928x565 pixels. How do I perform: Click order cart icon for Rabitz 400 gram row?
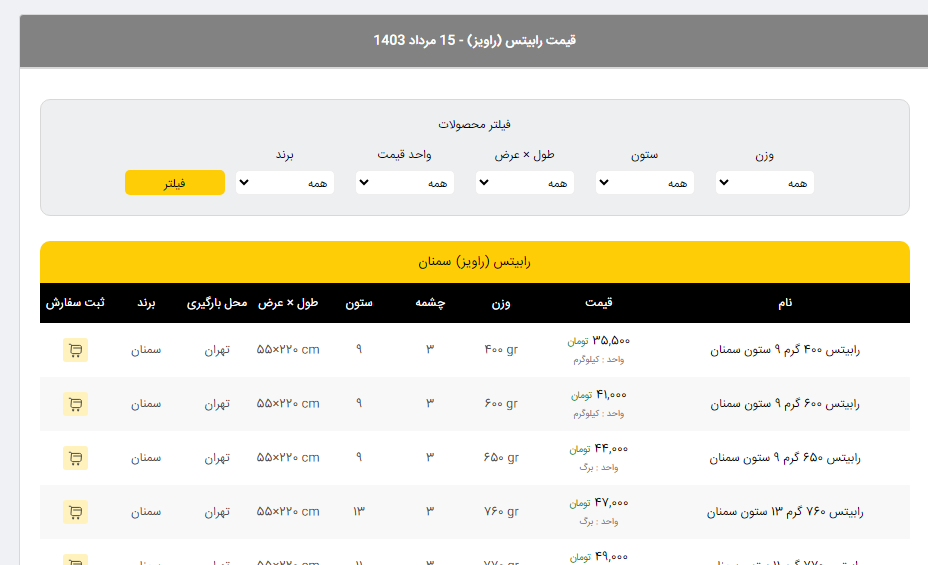(75, 350)
